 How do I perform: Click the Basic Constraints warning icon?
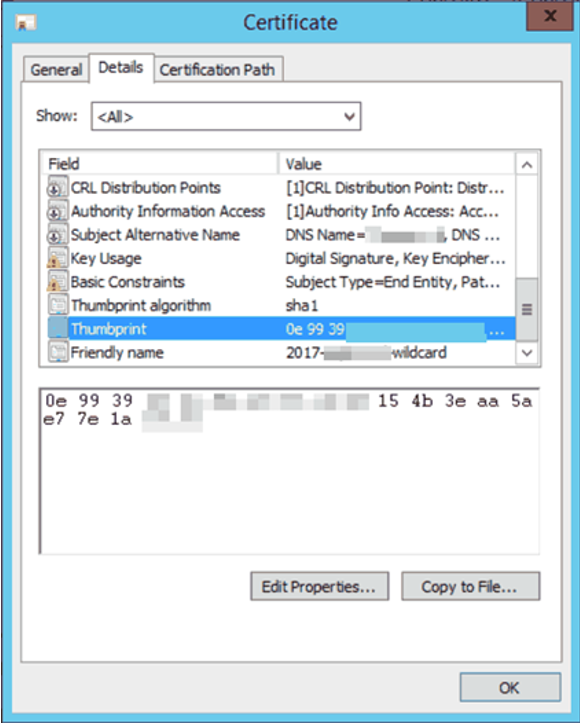(58, 281)
